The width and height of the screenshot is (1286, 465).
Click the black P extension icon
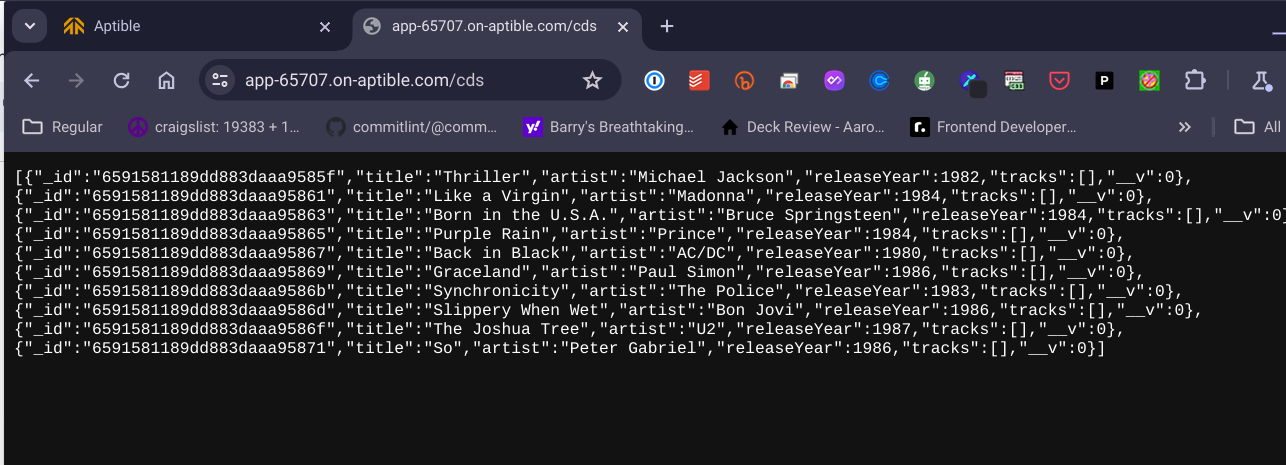tap(1105, 80)
